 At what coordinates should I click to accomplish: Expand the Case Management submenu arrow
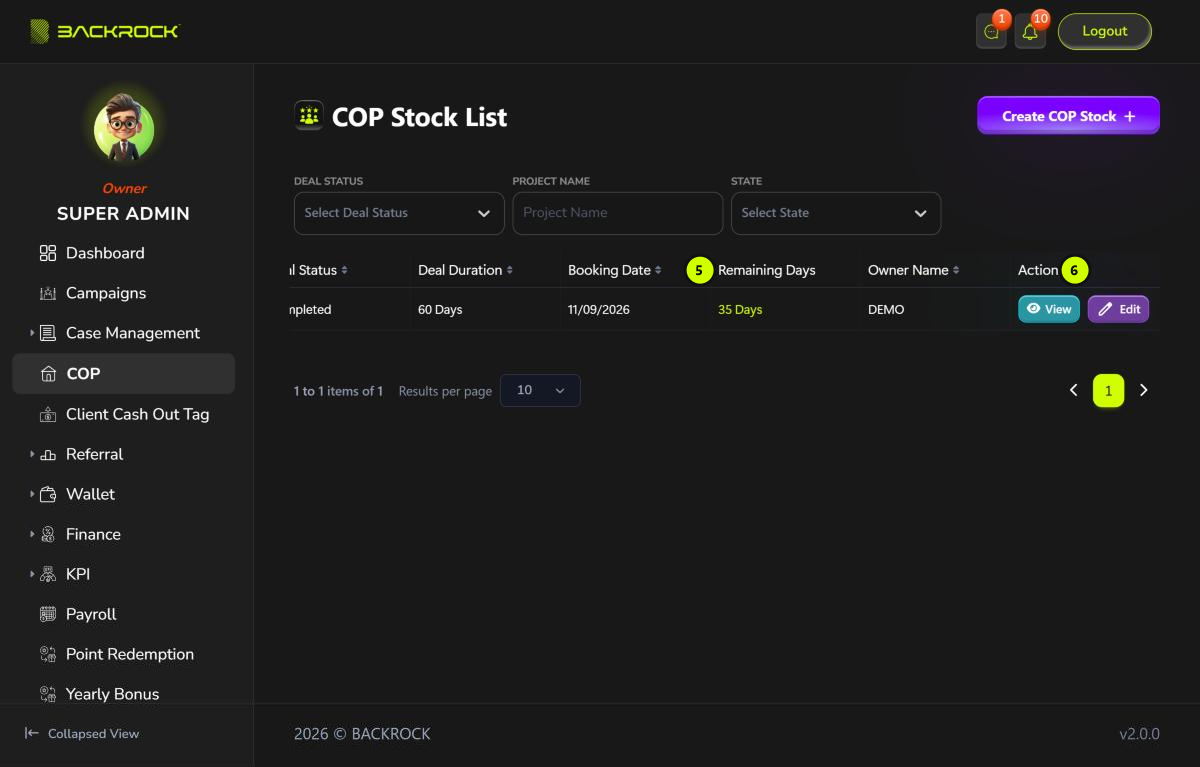coord(32,333)
